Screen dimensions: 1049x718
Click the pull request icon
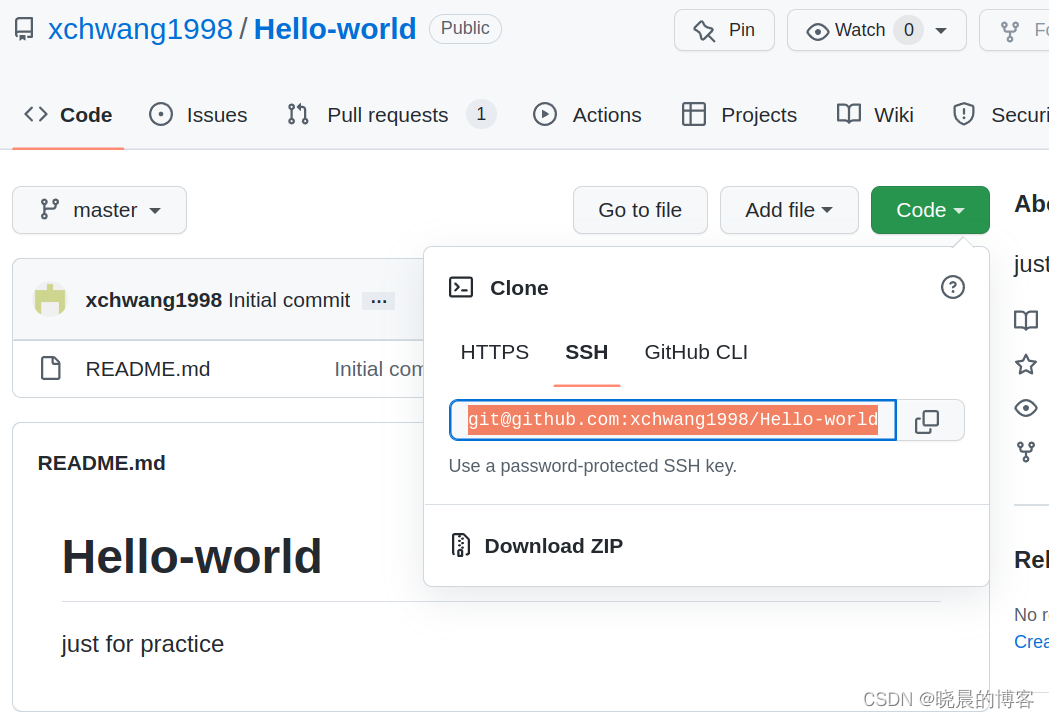point(298,114)
